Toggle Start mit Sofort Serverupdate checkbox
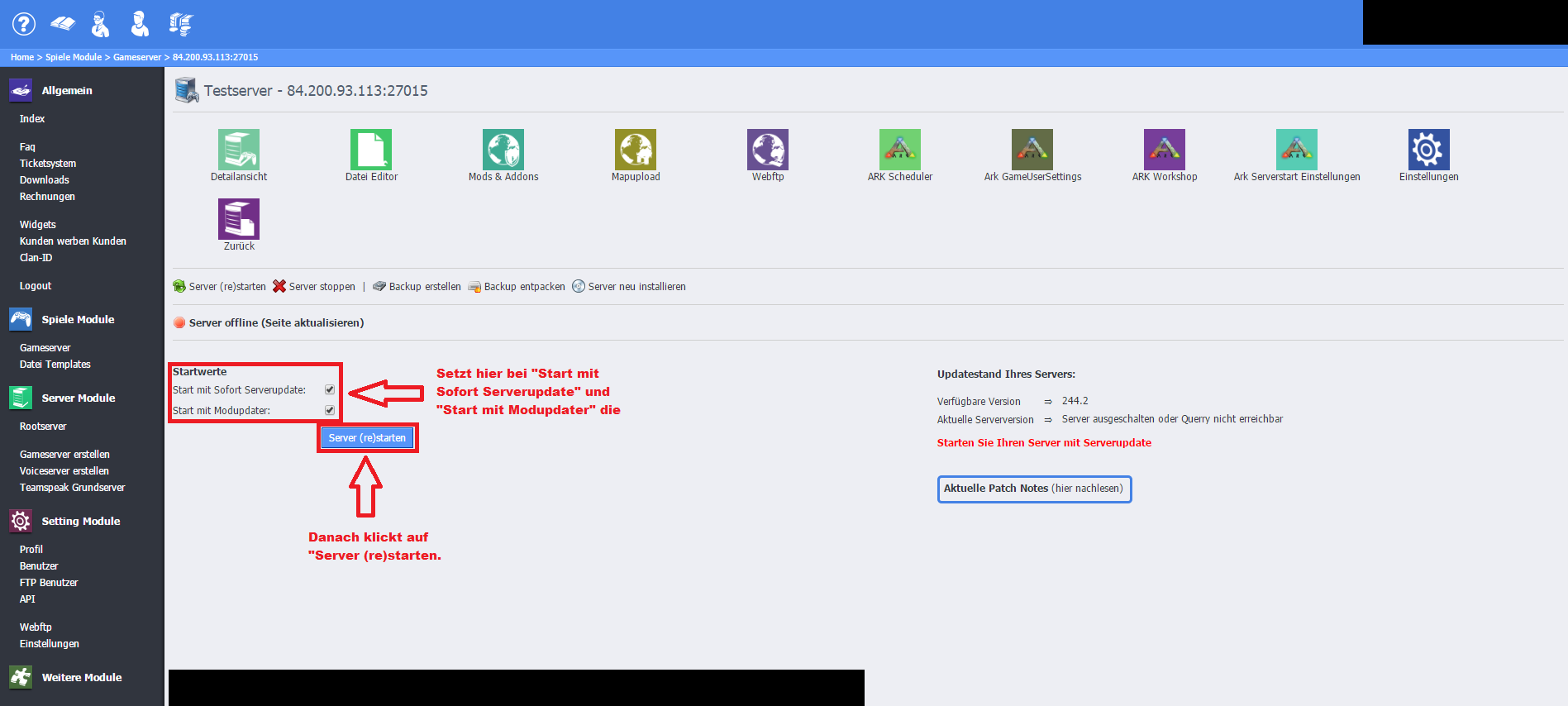 coord(330,389)
